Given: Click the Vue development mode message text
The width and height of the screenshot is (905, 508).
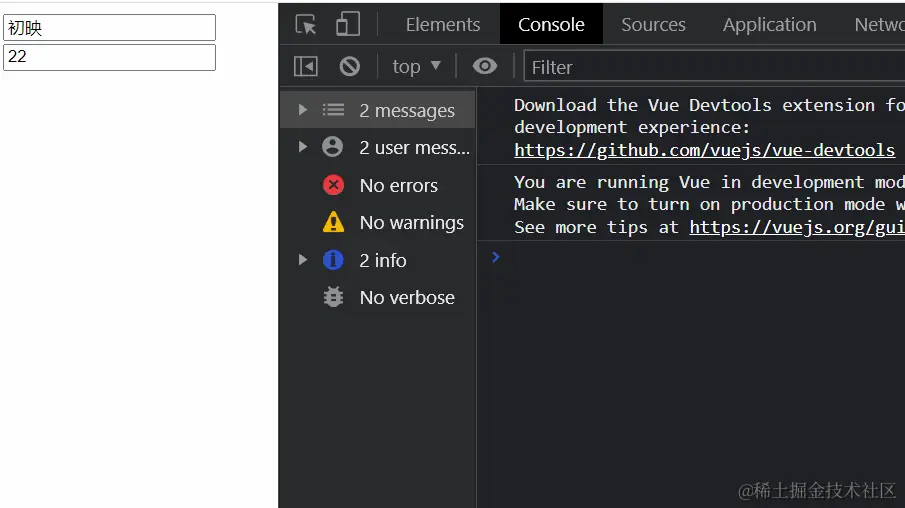Looking at the screenshot, I should [709, 204].
